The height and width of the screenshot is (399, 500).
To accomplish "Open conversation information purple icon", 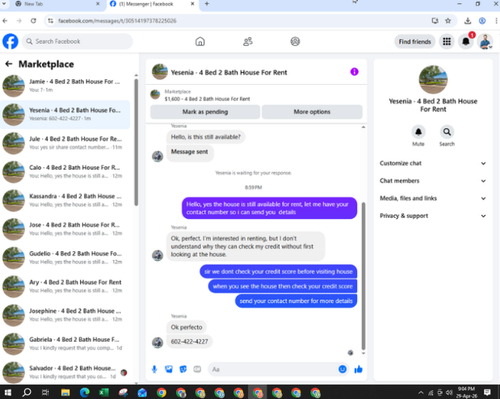I will point(354,72).
